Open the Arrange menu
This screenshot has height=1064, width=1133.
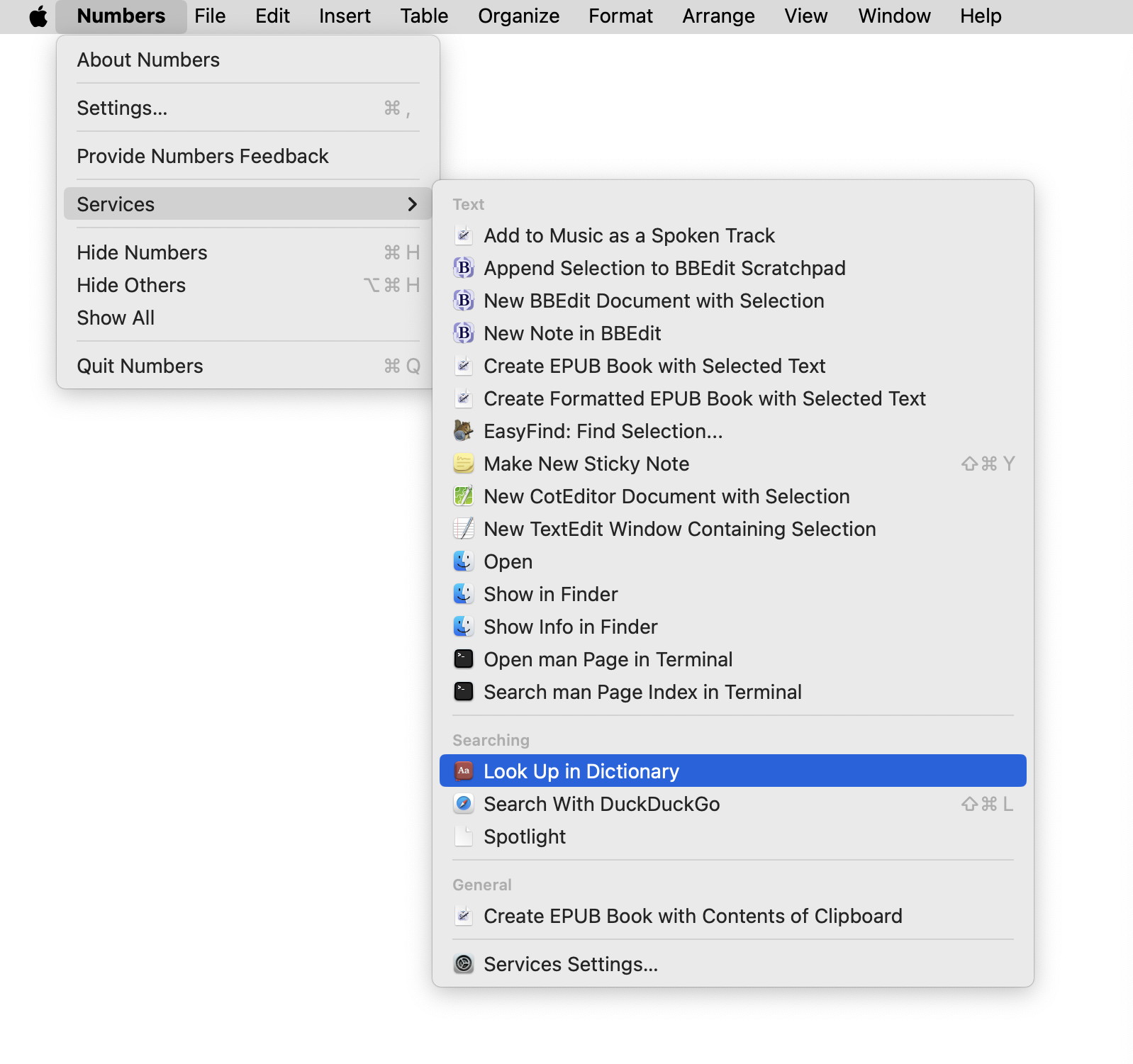click(x=718, y=16)
